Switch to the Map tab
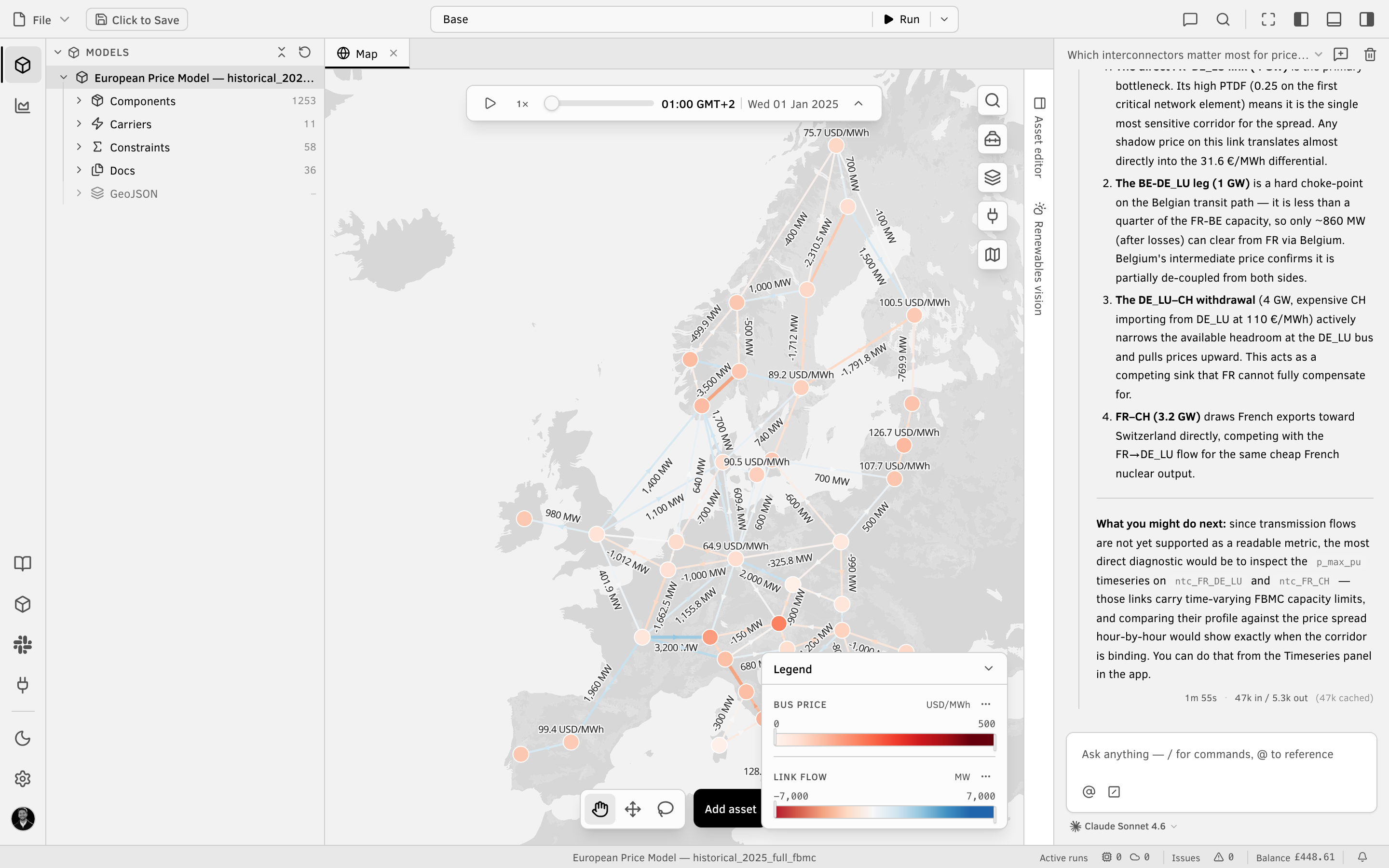 [357, 54]
